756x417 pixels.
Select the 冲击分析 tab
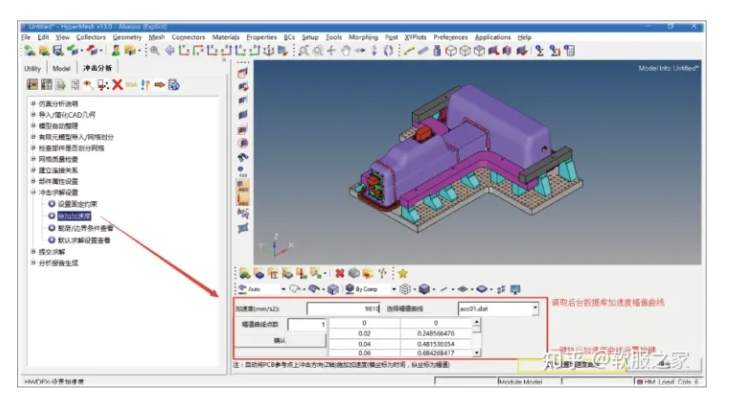98,68
